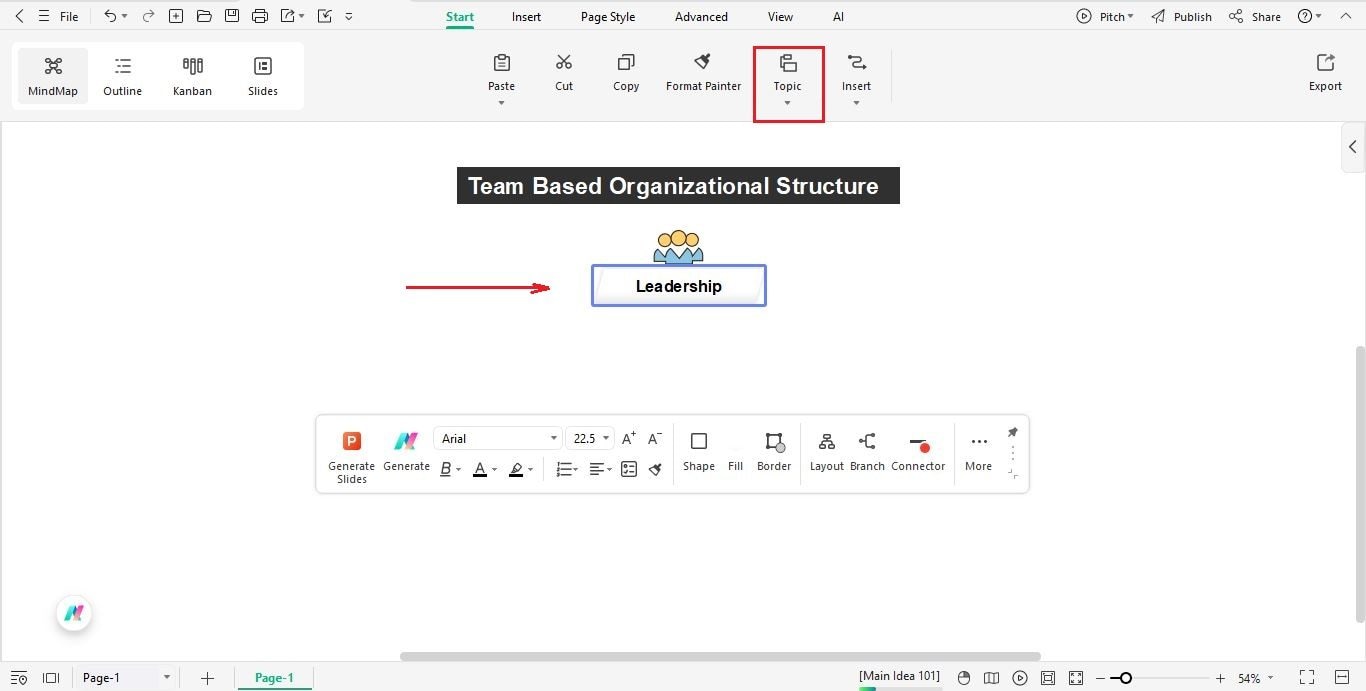Open the help question-mark menu
1366x691 pixels.
pos(1309,17)
